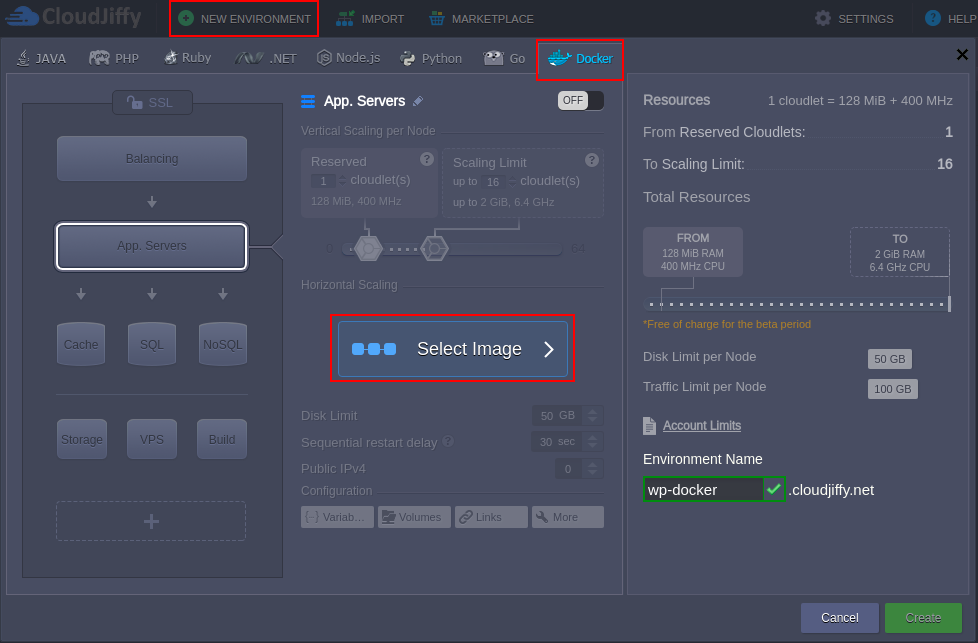Show help for Scaling Limit
Viewport: 978px width, 643px height.
592,160
